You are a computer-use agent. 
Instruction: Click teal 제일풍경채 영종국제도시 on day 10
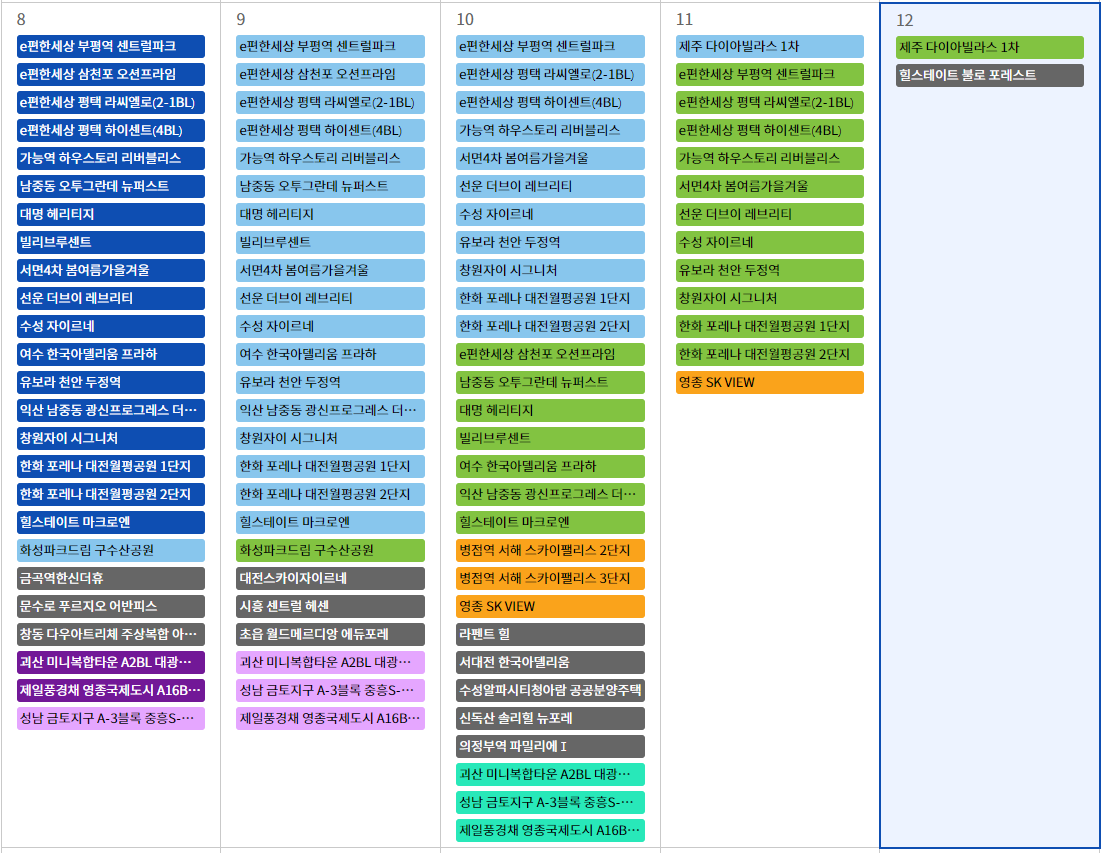coord(550,830)
